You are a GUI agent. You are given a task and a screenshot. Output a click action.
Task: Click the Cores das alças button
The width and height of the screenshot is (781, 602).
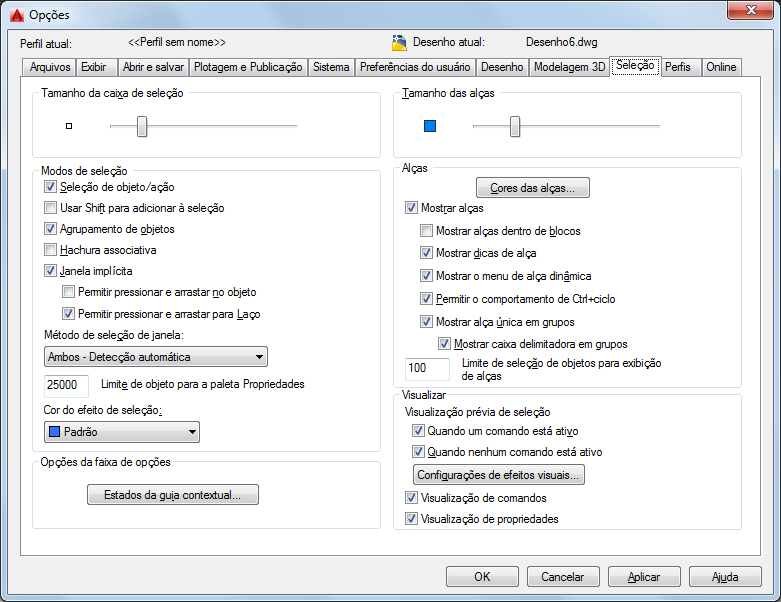[x=532, y=188]
